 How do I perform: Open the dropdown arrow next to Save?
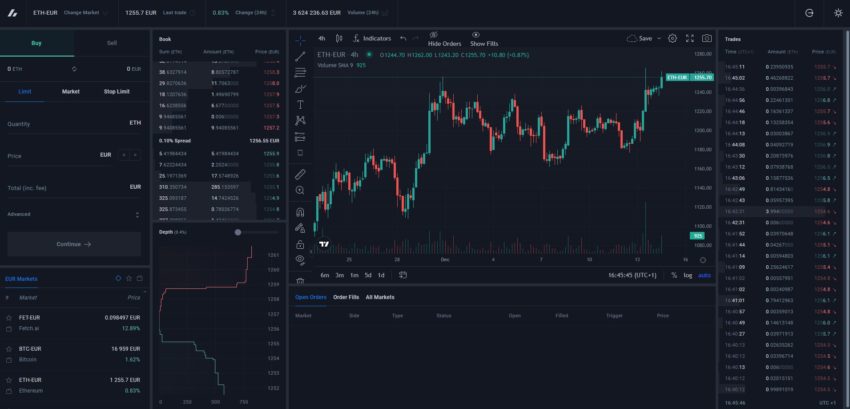pos(659,39)
